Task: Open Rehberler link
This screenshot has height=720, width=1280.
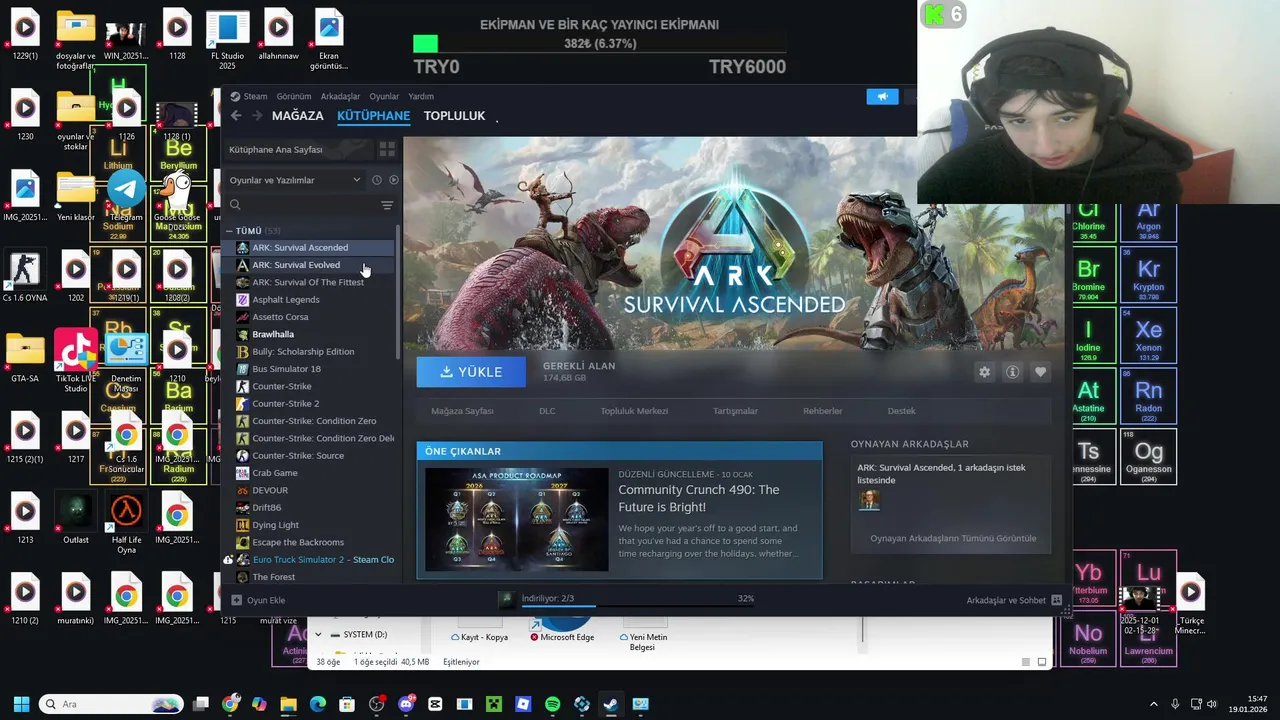Action: 823,411
